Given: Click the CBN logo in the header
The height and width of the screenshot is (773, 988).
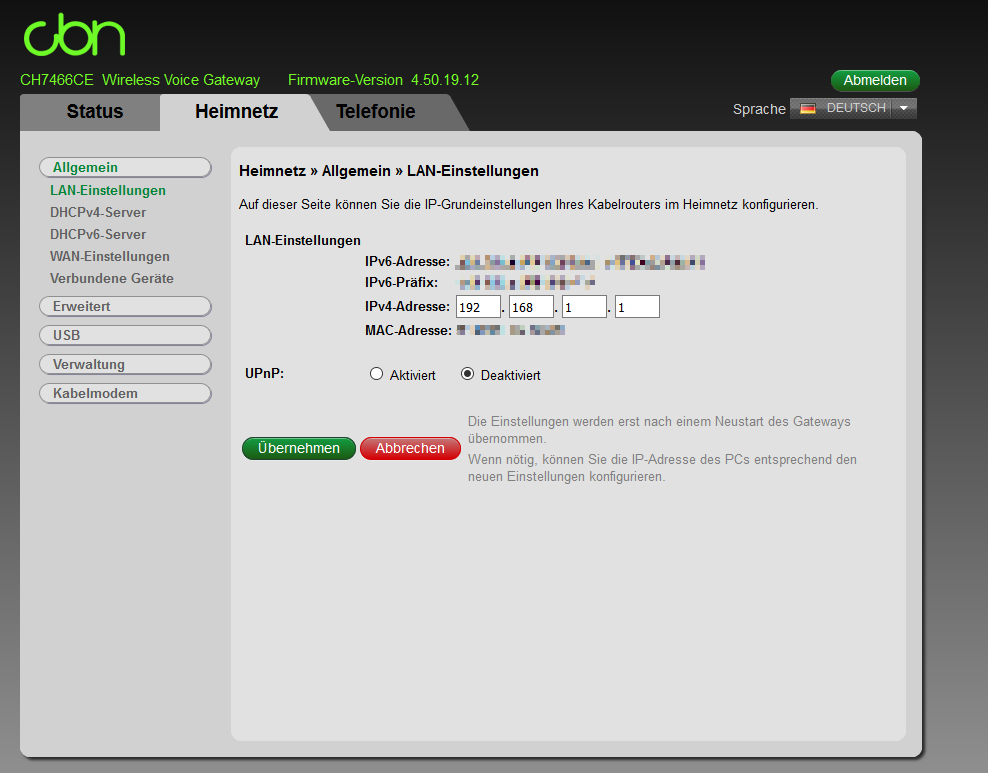Looking at the screenshot, I should (x=73, y=35).
